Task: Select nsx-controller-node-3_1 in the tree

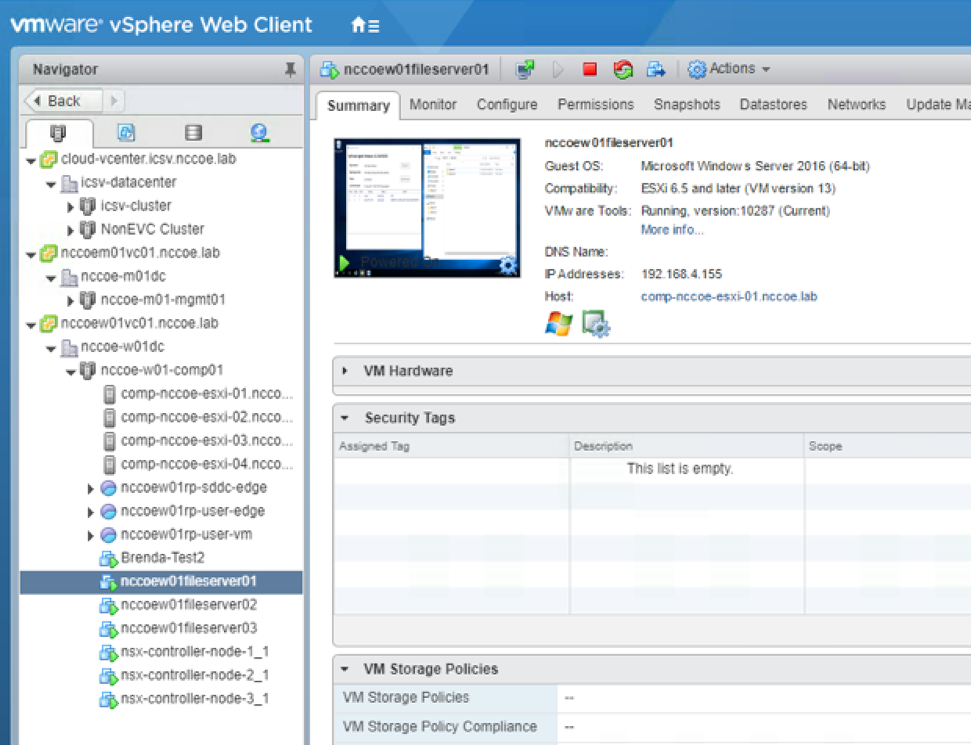Action: coord(195,699)
